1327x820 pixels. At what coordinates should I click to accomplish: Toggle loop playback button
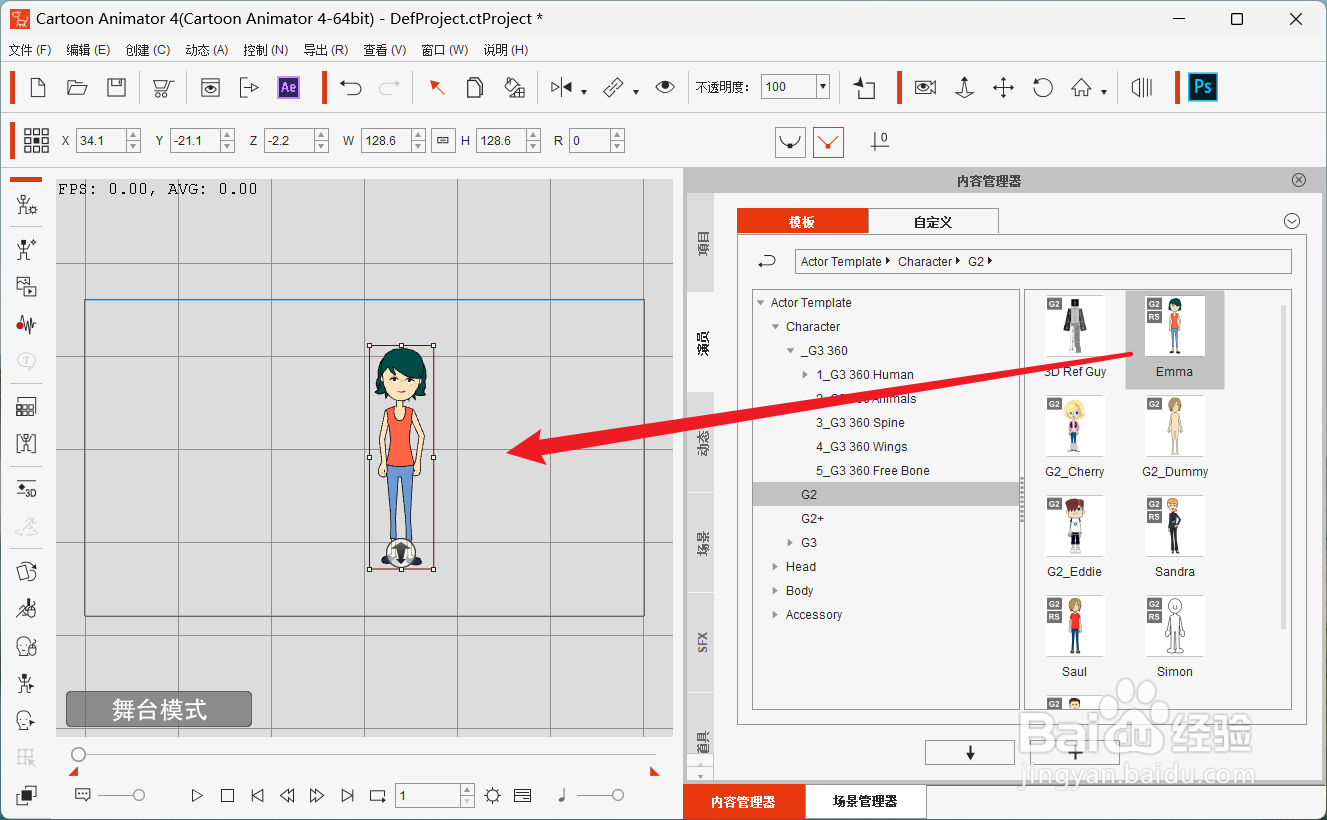click(x=378, y=796)
